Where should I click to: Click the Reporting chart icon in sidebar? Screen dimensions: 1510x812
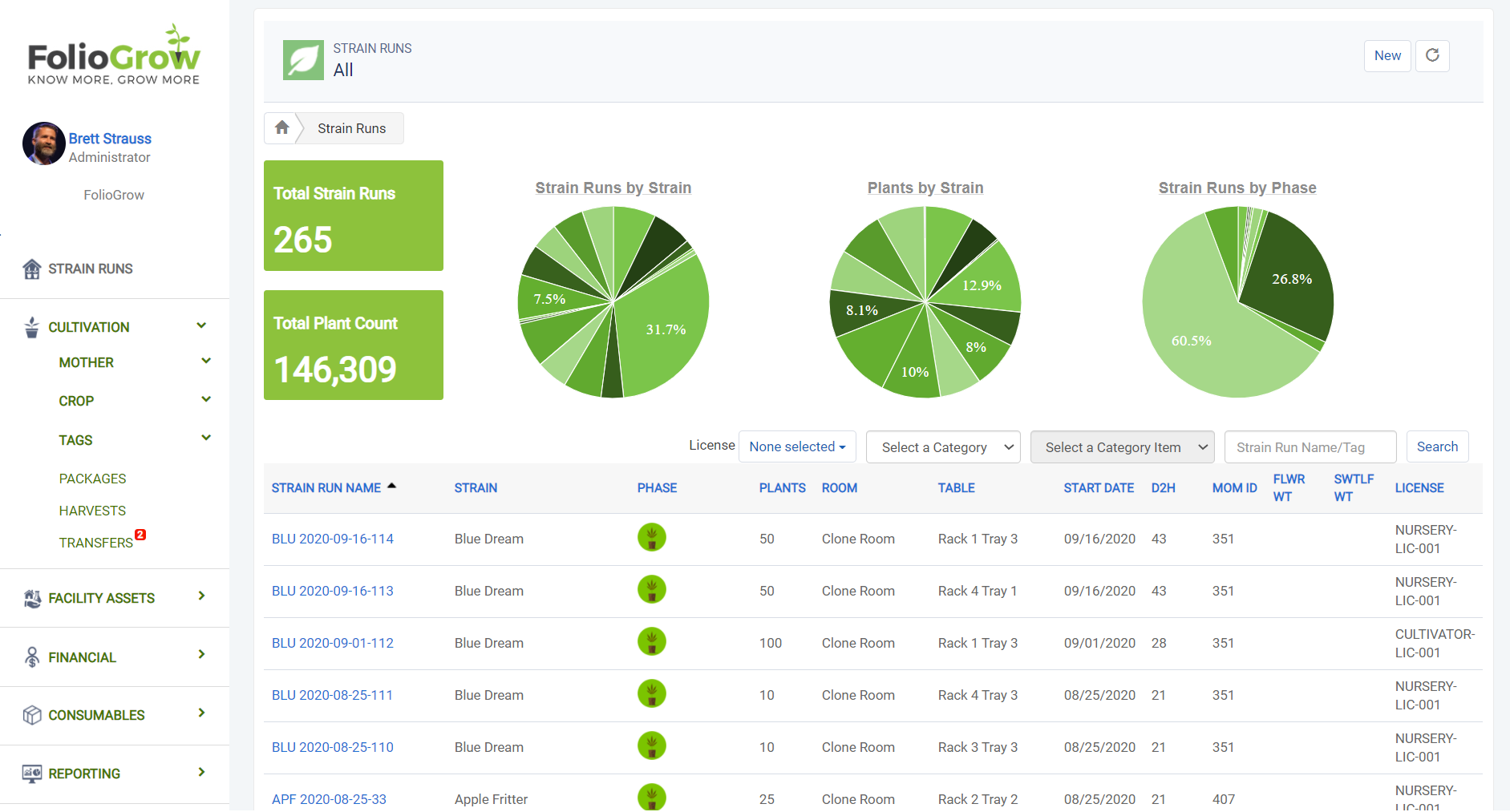point(32,774)
